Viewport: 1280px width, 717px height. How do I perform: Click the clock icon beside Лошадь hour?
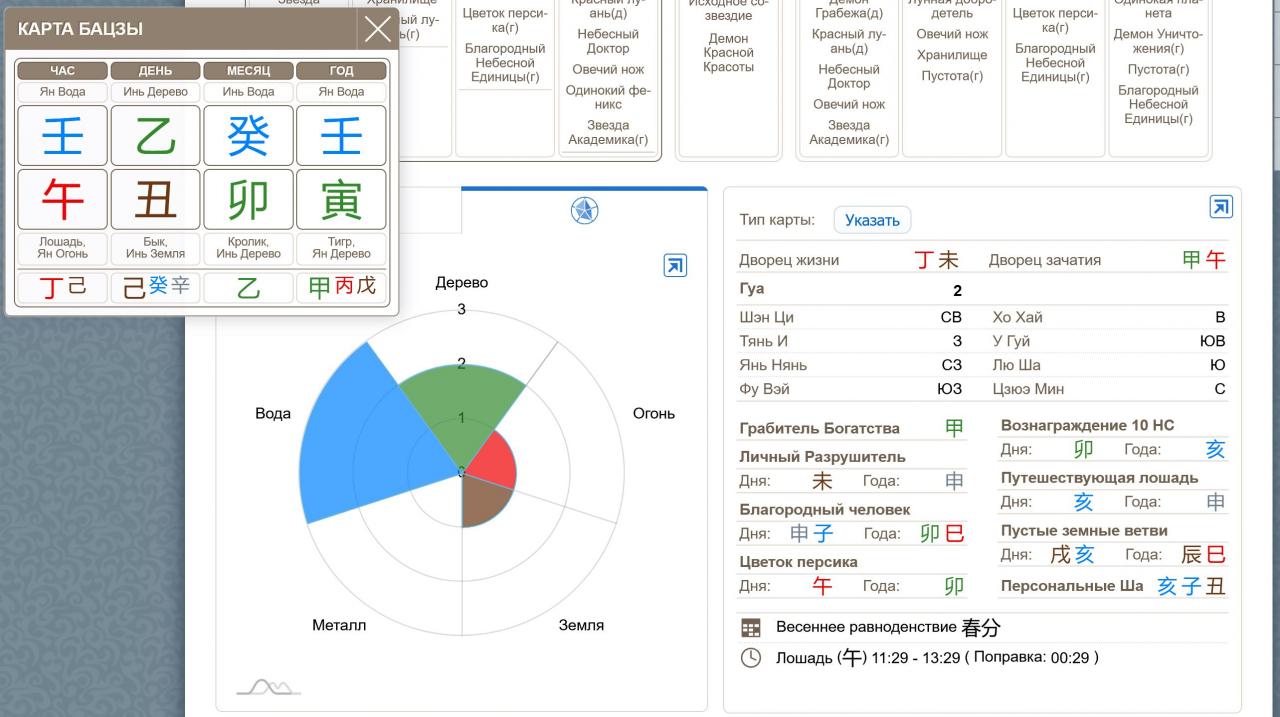tap(750, 658)
